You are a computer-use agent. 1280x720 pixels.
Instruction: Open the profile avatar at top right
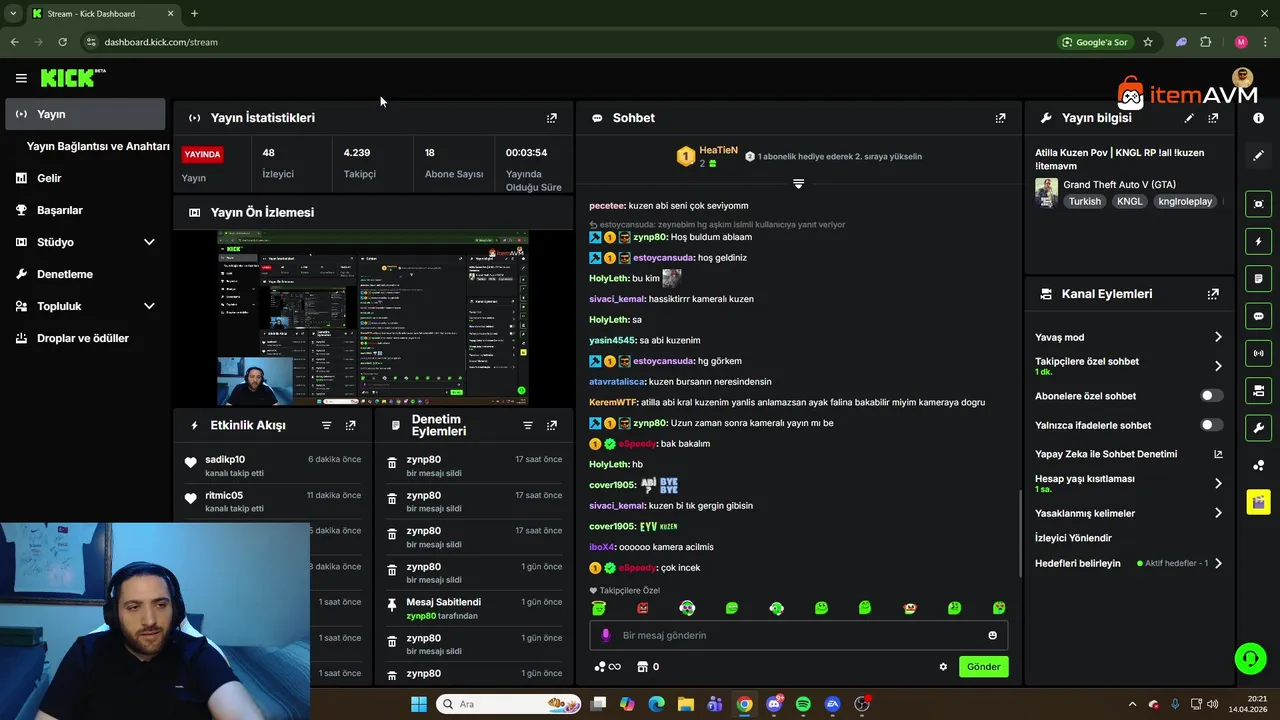(1243, 78)
